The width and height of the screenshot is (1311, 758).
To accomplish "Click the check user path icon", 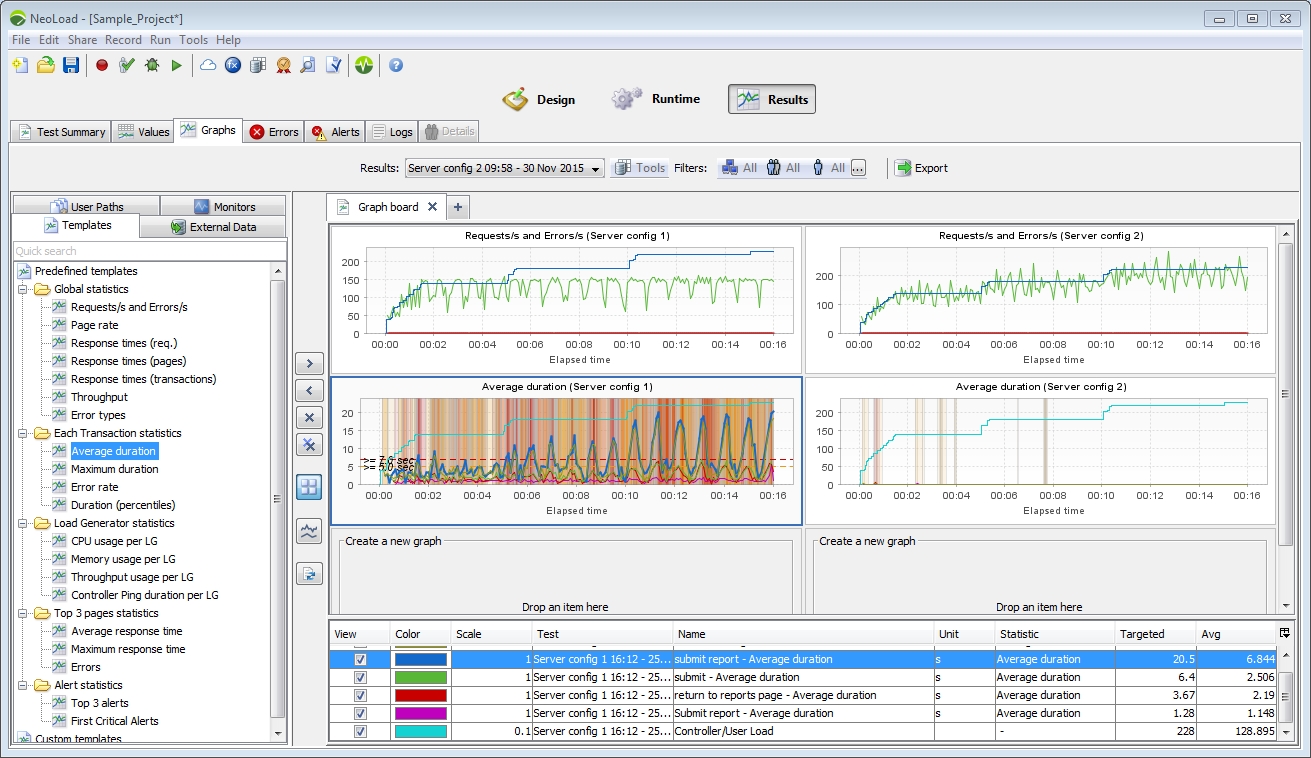I will [x=127, y=65].
